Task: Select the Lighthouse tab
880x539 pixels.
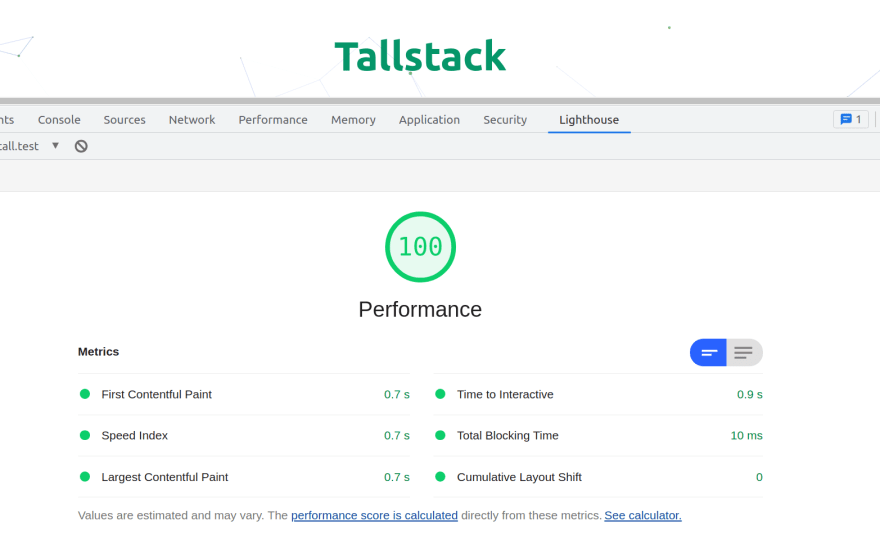Action: coord(589,120)
